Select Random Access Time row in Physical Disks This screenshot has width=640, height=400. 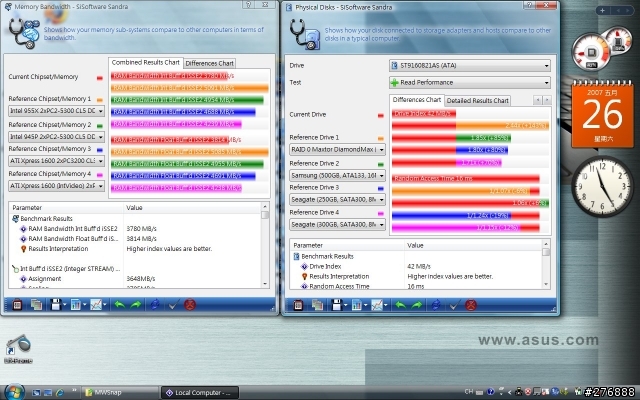click(416, 286)
